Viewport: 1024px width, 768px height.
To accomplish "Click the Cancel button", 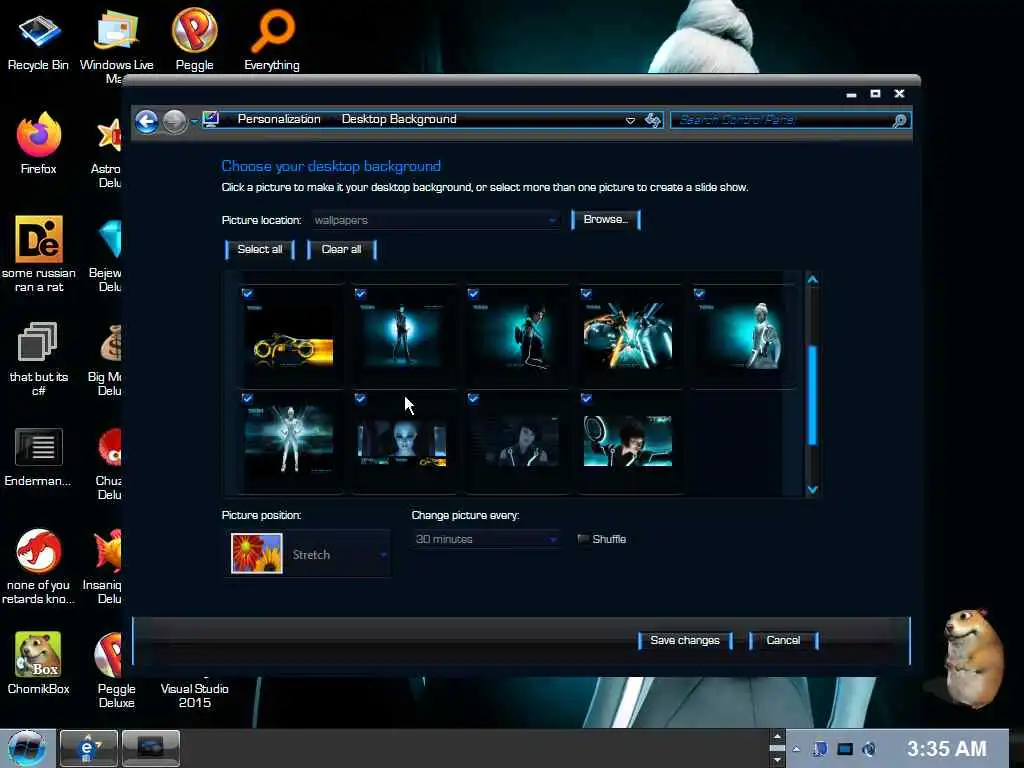I will (x=783, y=641).
